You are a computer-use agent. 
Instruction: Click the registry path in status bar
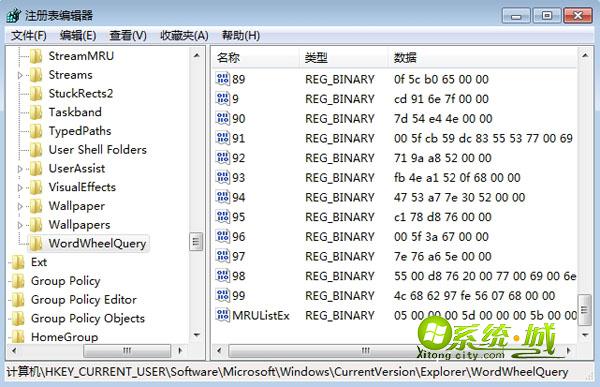pyautogui.click(x=287, y=372)
